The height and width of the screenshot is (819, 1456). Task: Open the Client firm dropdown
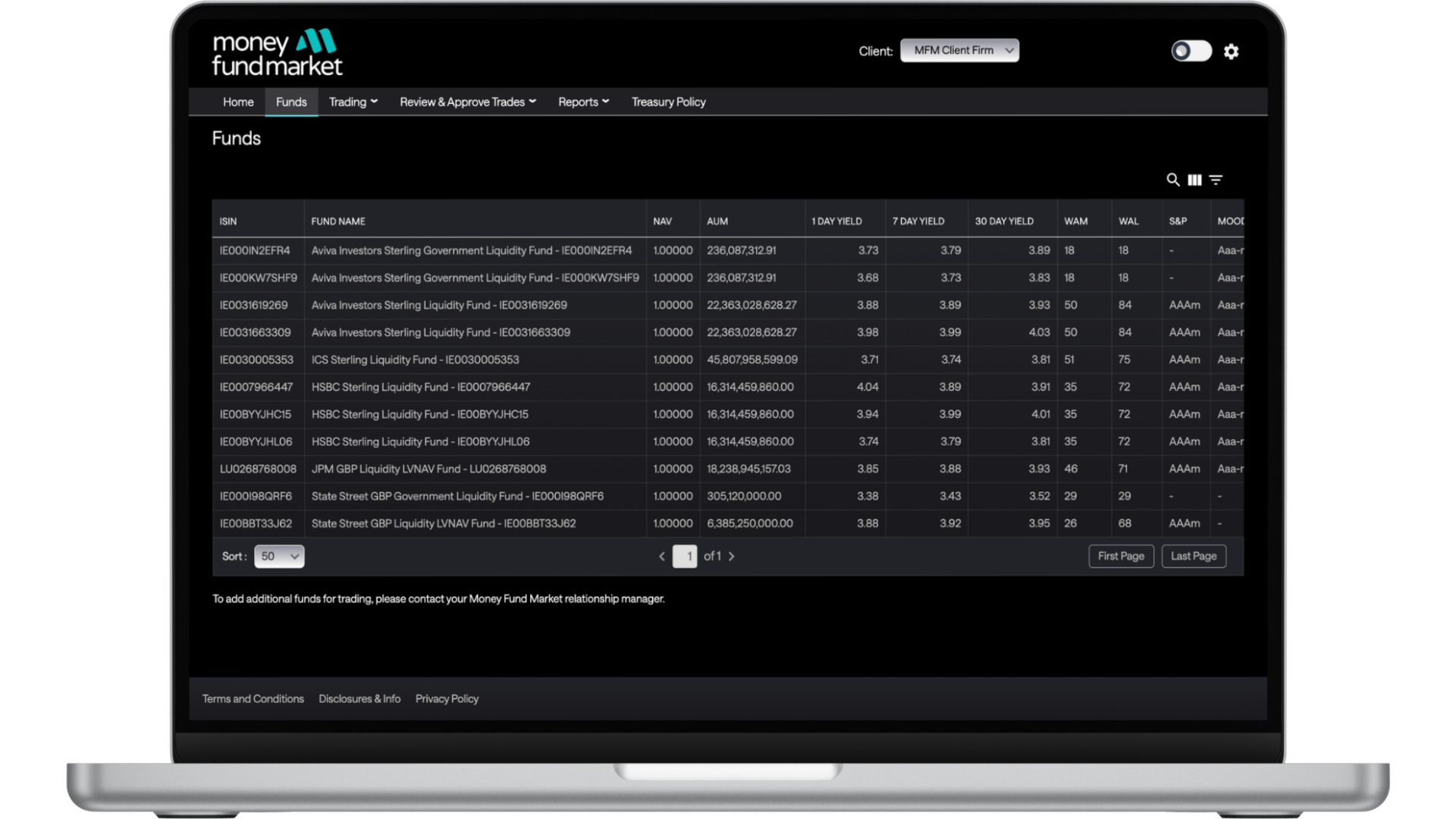[x=959, y=51]
